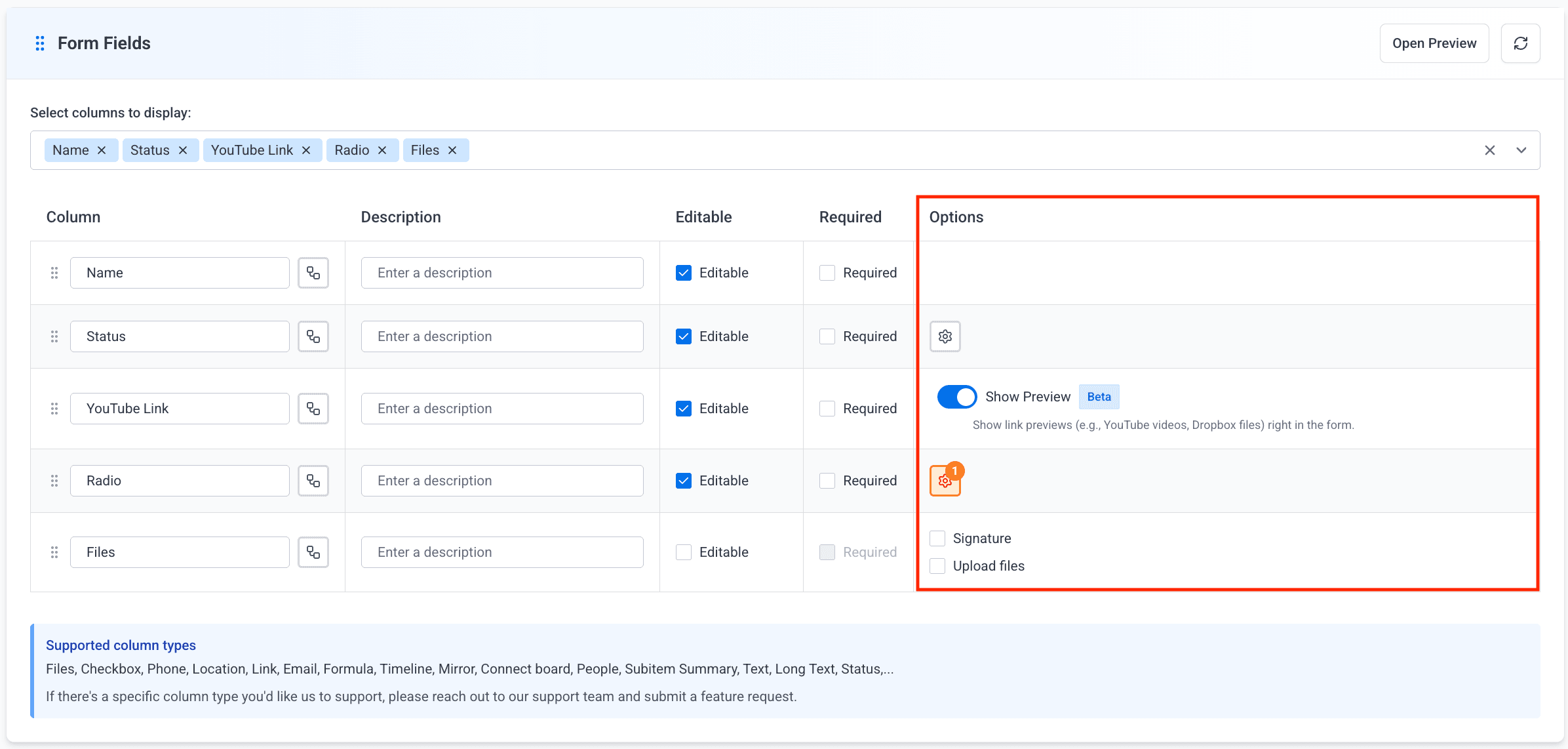This screenshot has height=749, width=1568.
Task: Click the link icon beside the Files column field
Action: 313,552
